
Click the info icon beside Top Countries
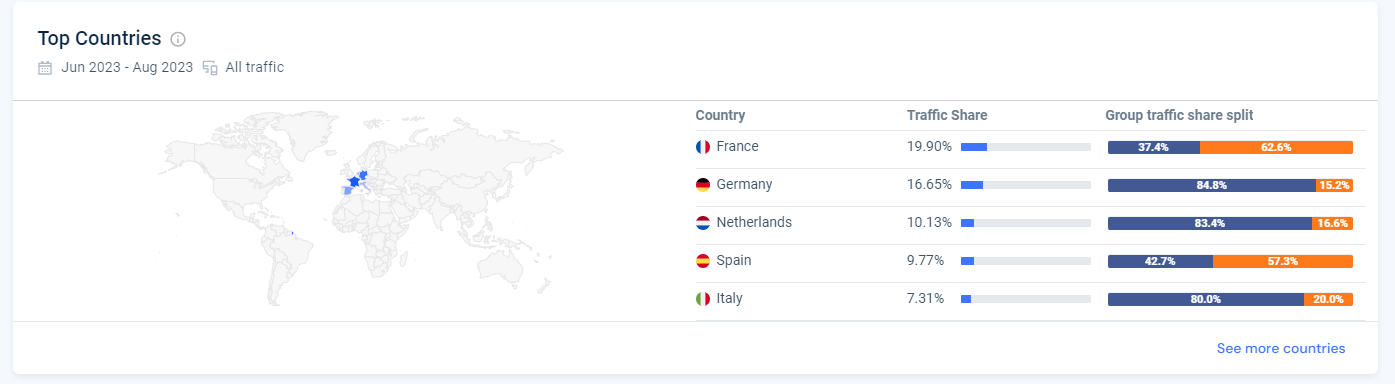[178, 39]
